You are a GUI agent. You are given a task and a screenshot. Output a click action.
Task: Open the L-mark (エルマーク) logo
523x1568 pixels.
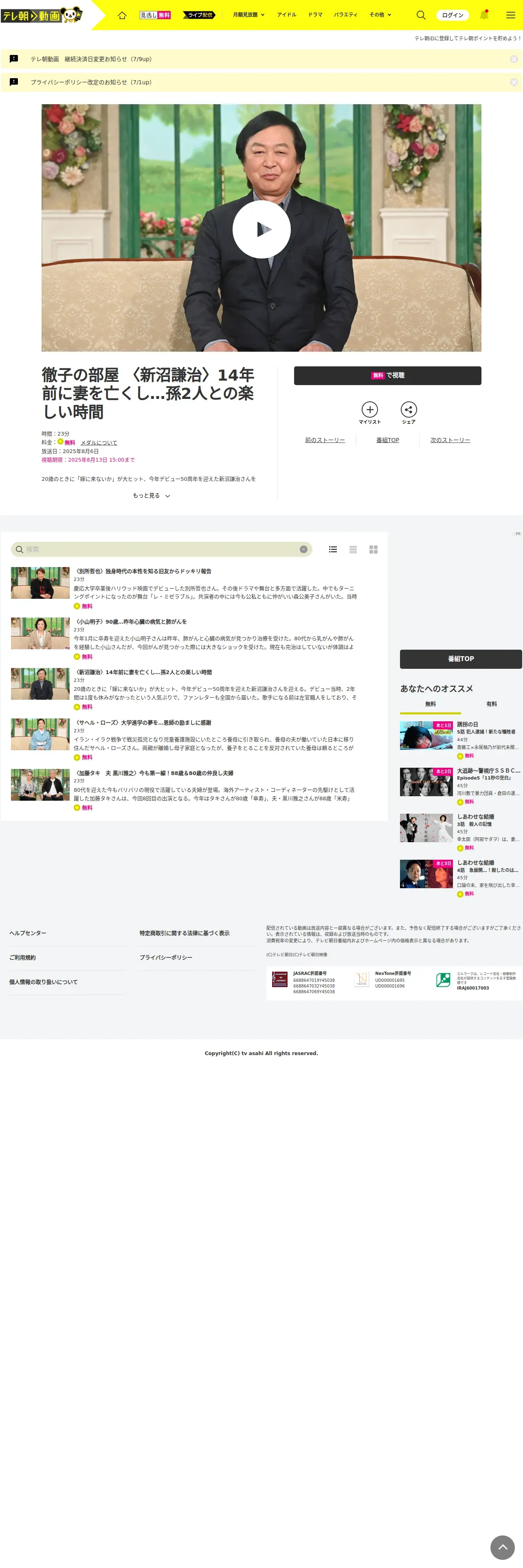tap(443, 979)
